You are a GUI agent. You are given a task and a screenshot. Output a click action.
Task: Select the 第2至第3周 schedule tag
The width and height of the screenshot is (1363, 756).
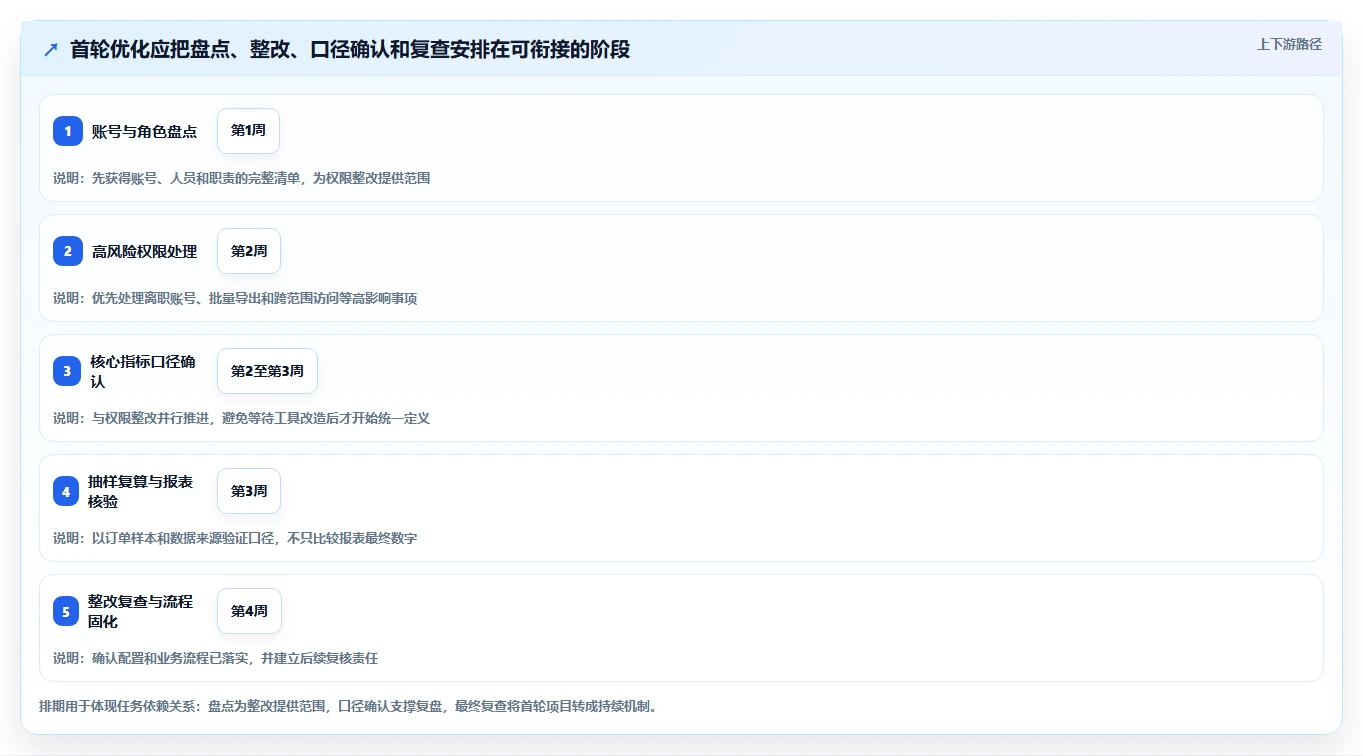pos(267,371)
